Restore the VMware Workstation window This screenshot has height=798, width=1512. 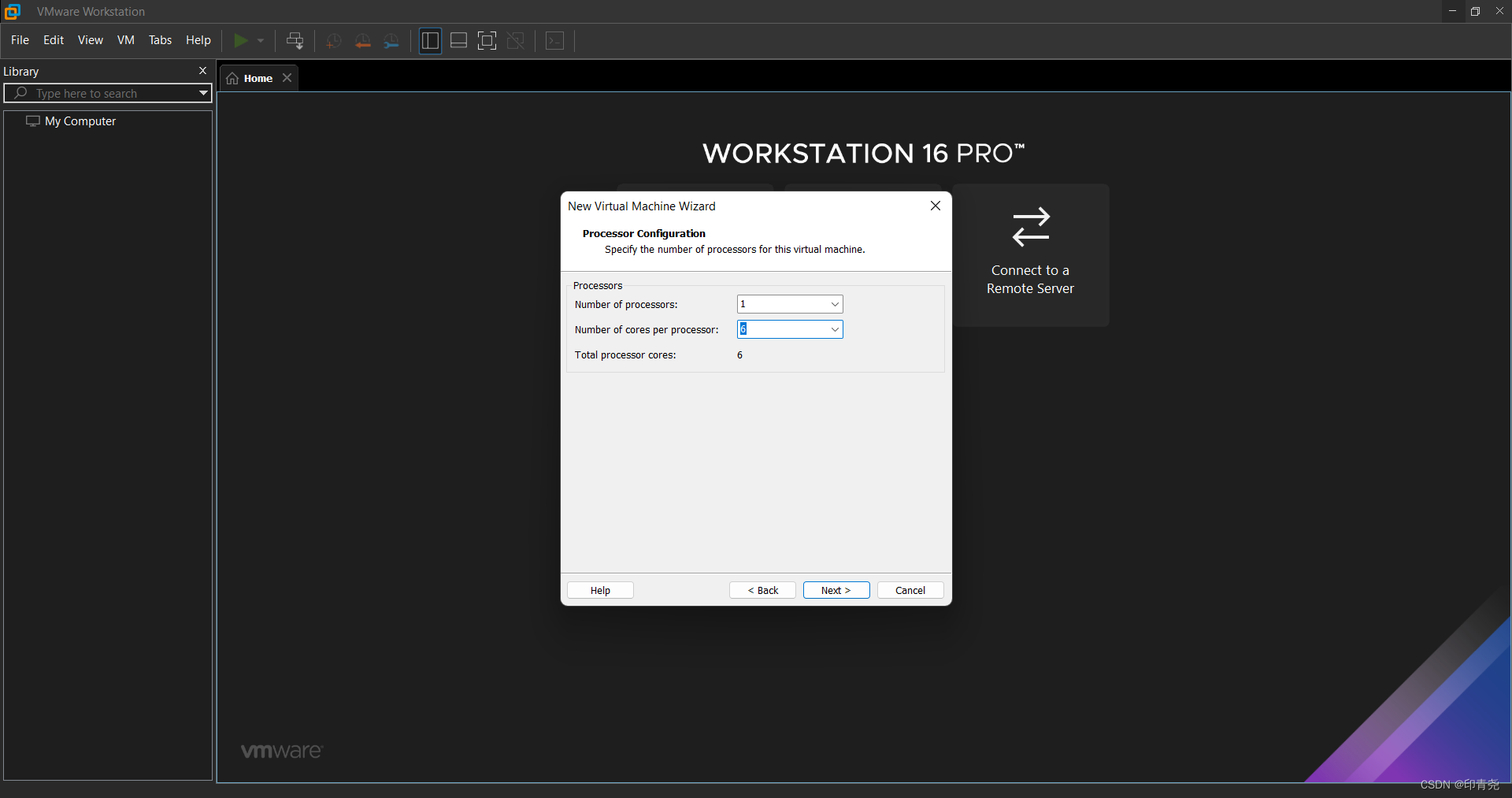[1476, 11]
